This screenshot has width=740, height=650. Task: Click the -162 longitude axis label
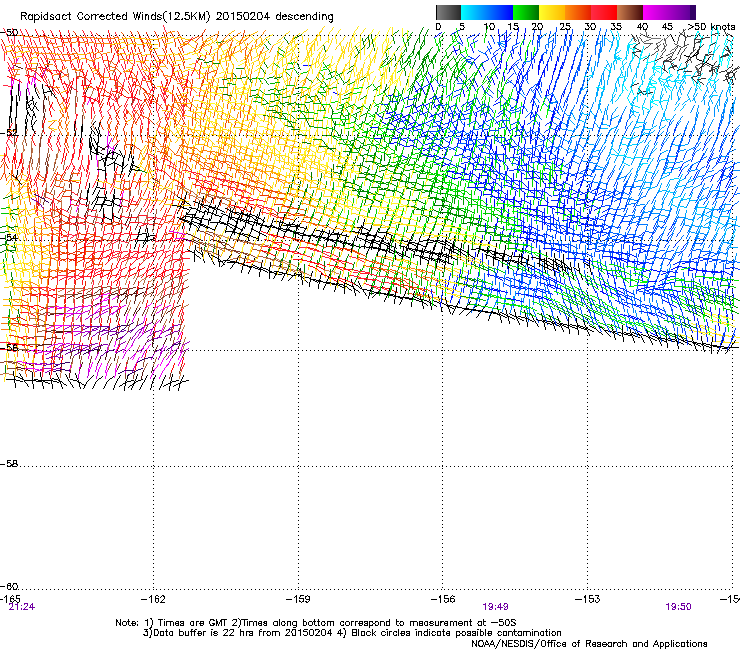(x=153, y=599)
